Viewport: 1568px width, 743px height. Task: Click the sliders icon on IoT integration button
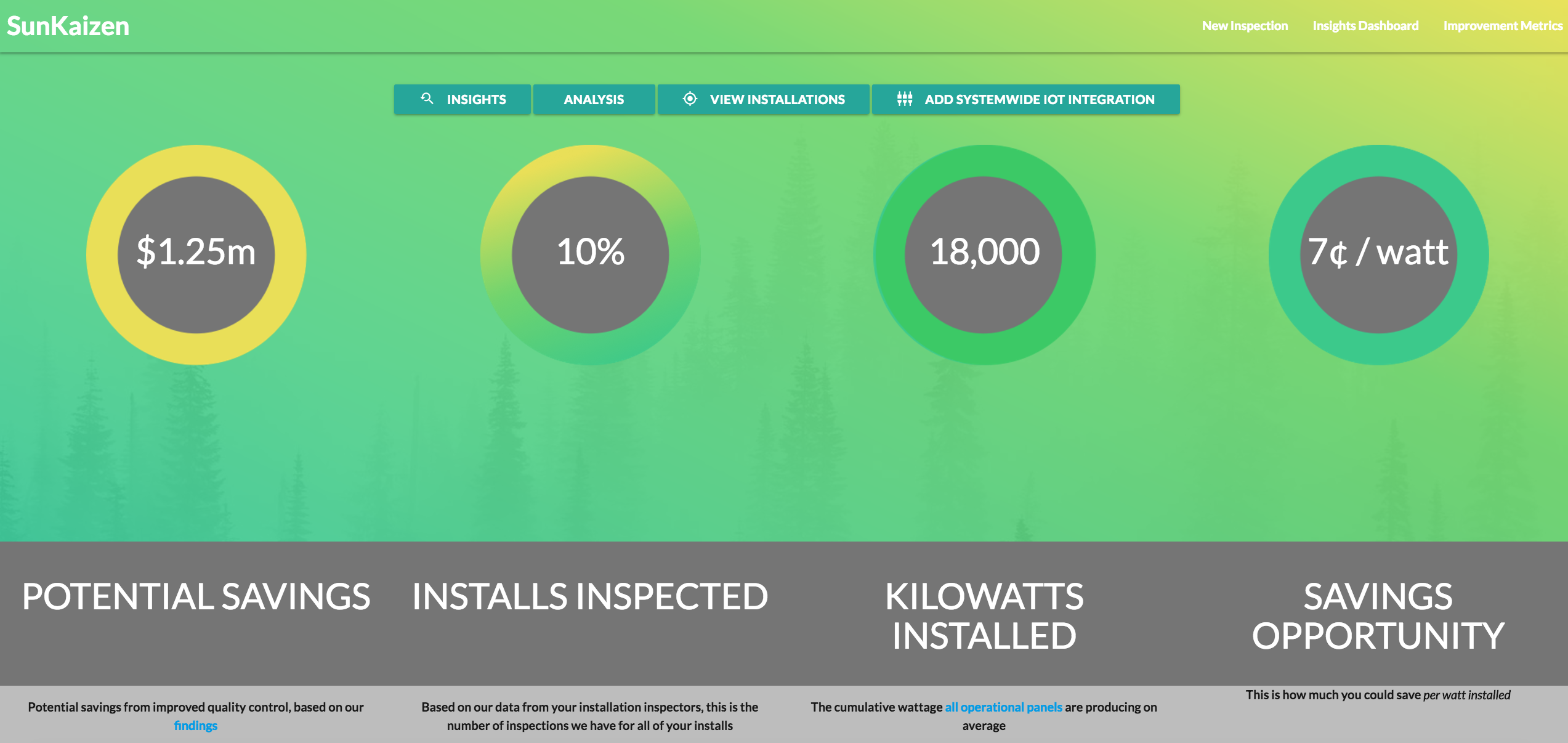pos(904,99)
